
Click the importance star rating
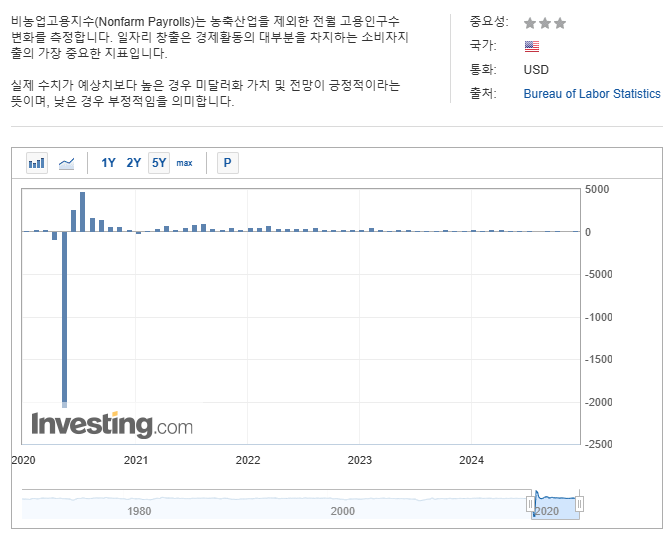coord(545,23)
